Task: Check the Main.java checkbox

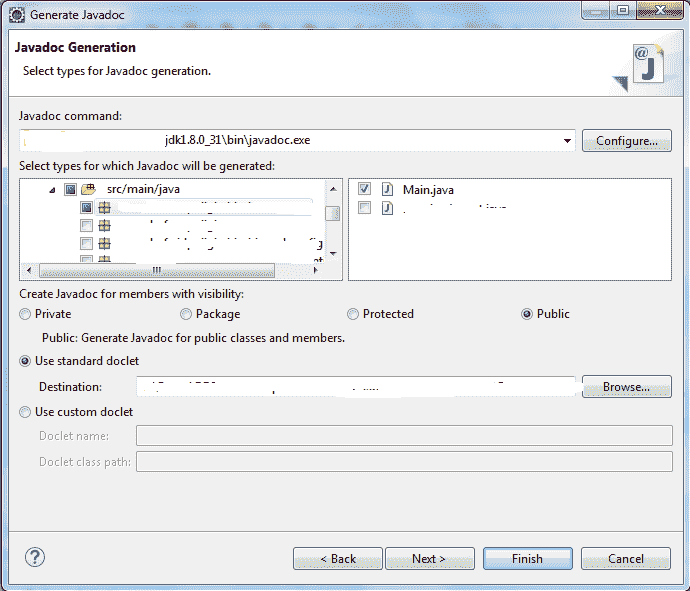Action: (x=364, y=189)
